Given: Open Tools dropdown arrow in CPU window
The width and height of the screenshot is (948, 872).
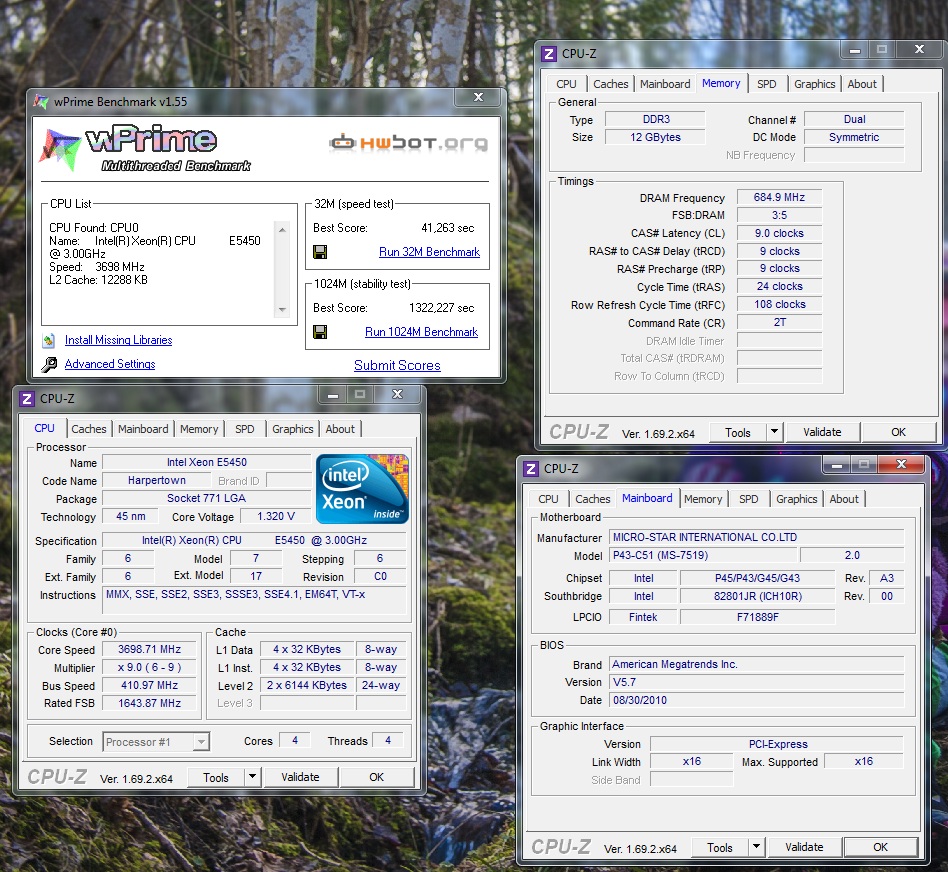Looking at the screenshot, I should 253,777.
